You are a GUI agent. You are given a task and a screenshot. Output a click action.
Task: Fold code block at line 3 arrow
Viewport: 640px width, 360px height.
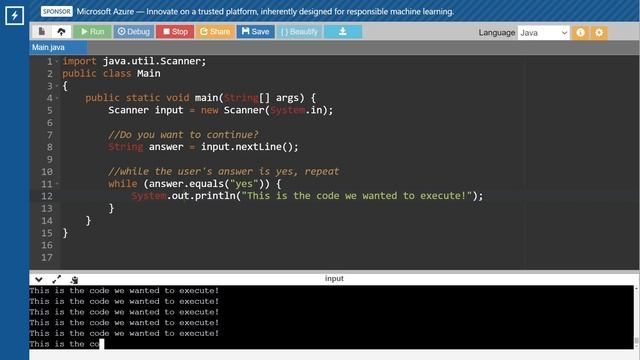pyautogui.click(x=57, y=86)
